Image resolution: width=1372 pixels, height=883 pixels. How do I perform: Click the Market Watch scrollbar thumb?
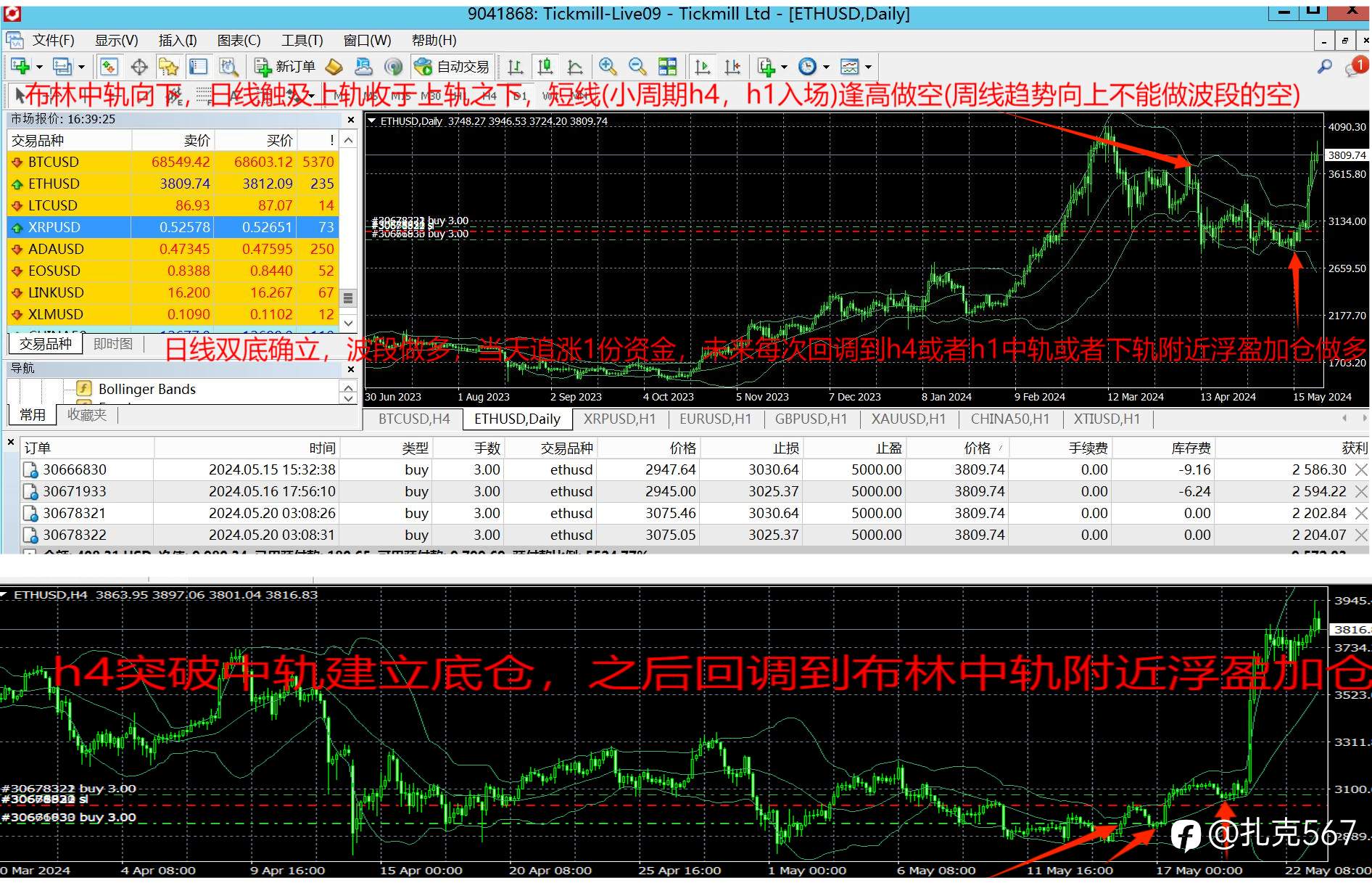pos(348,298)
